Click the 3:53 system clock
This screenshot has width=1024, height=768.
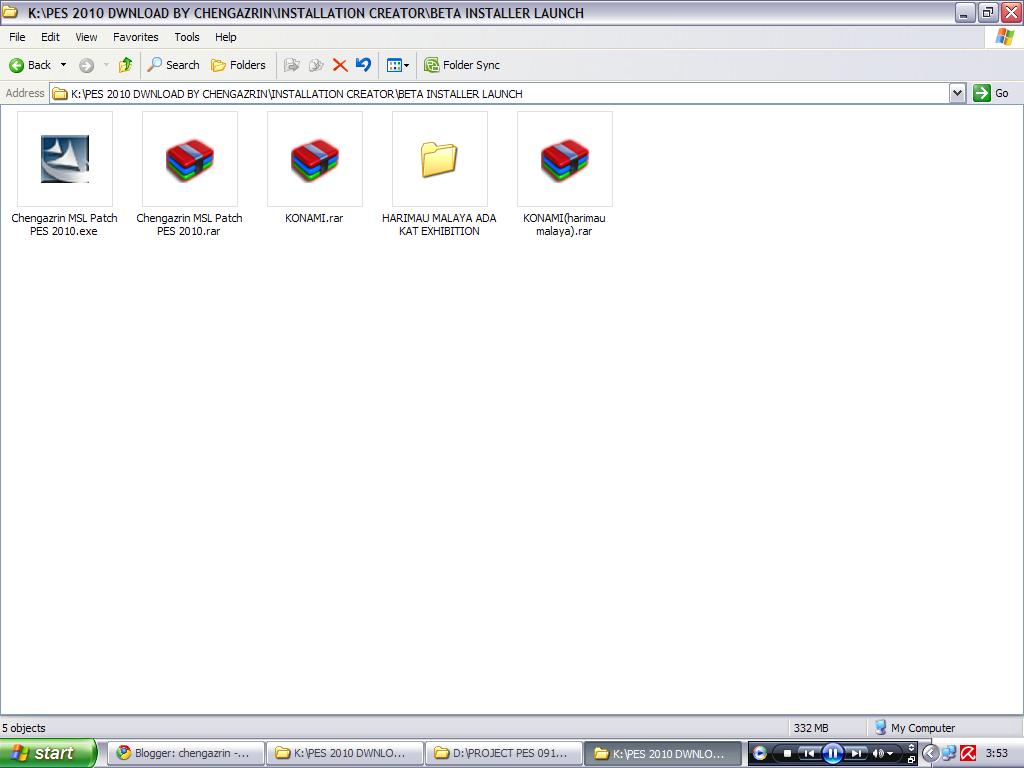(x=997, y=753)
